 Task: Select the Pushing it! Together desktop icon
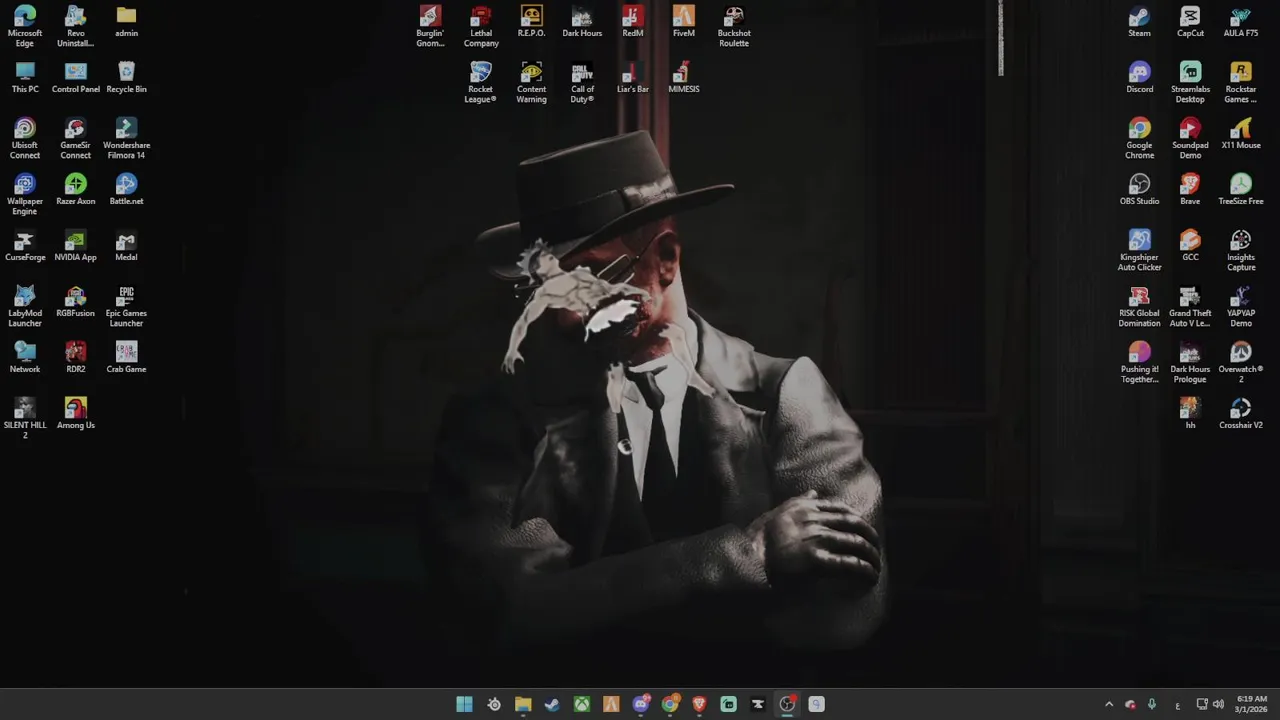click(x=1139, y=362)
